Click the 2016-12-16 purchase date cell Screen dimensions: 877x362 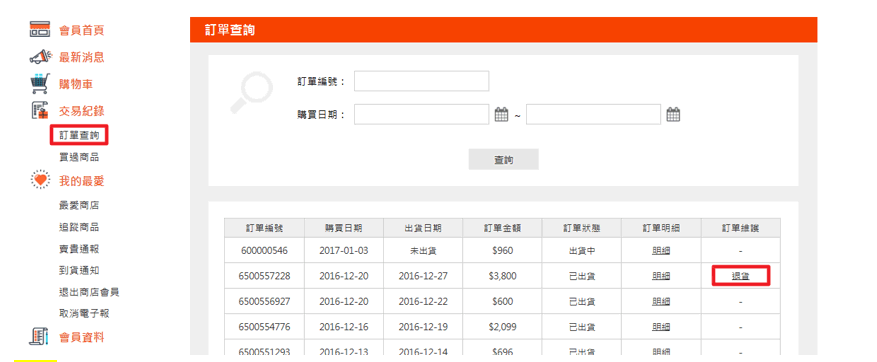[344, 327]
